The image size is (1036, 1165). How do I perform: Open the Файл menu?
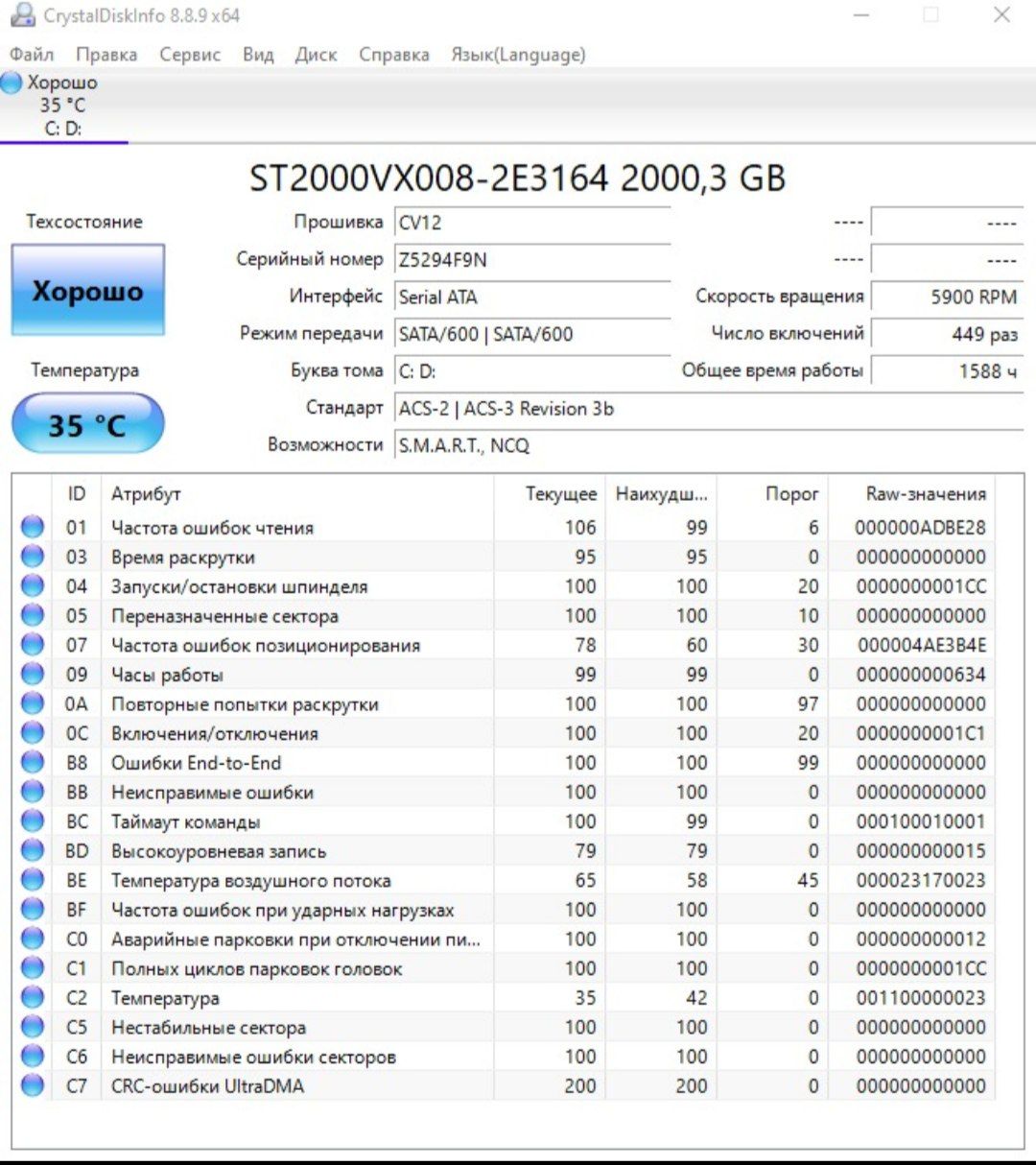[x=32, y=55]
